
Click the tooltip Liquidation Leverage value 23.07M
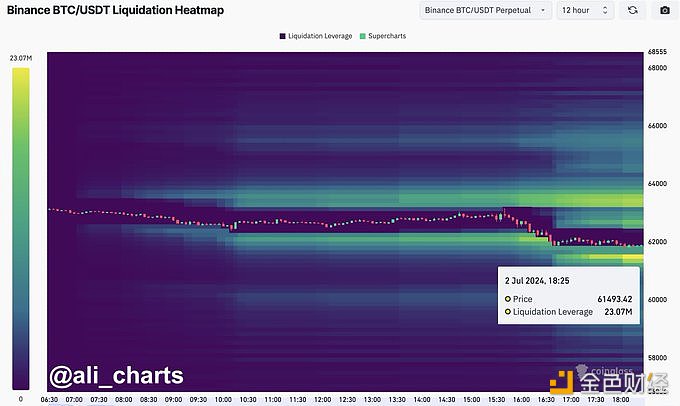(618, 312)
